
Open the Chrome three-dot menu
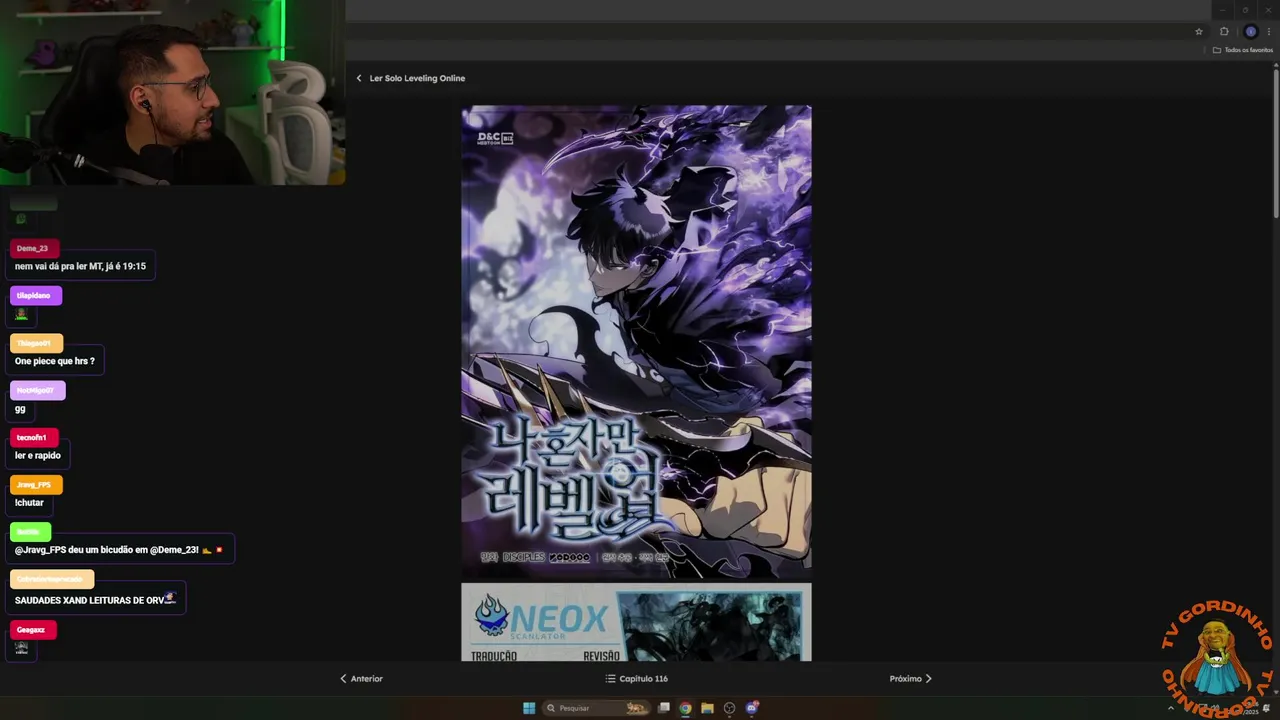(1269, 31)
